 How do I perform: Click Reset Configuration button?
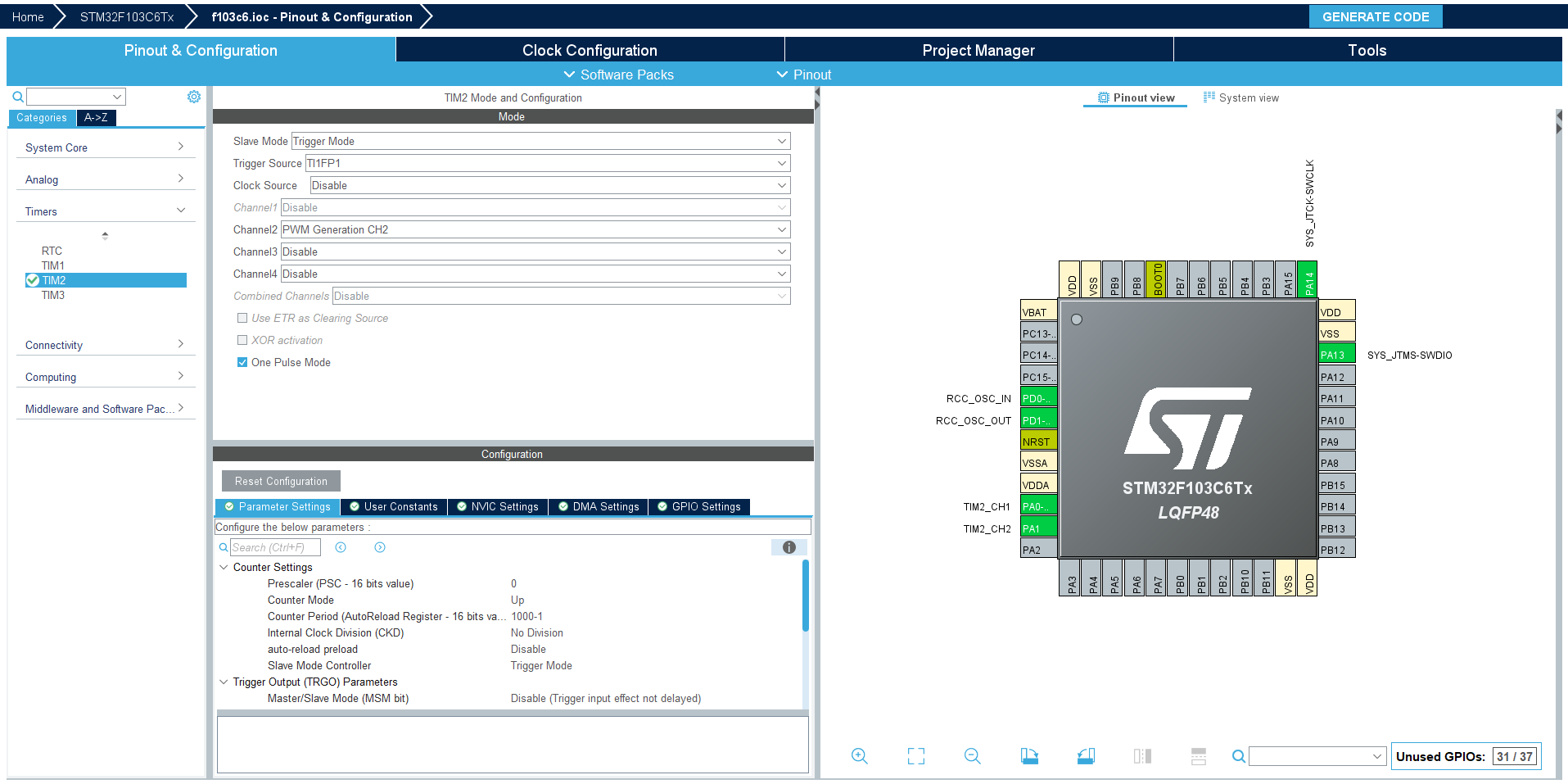click(x=281, y=481)
